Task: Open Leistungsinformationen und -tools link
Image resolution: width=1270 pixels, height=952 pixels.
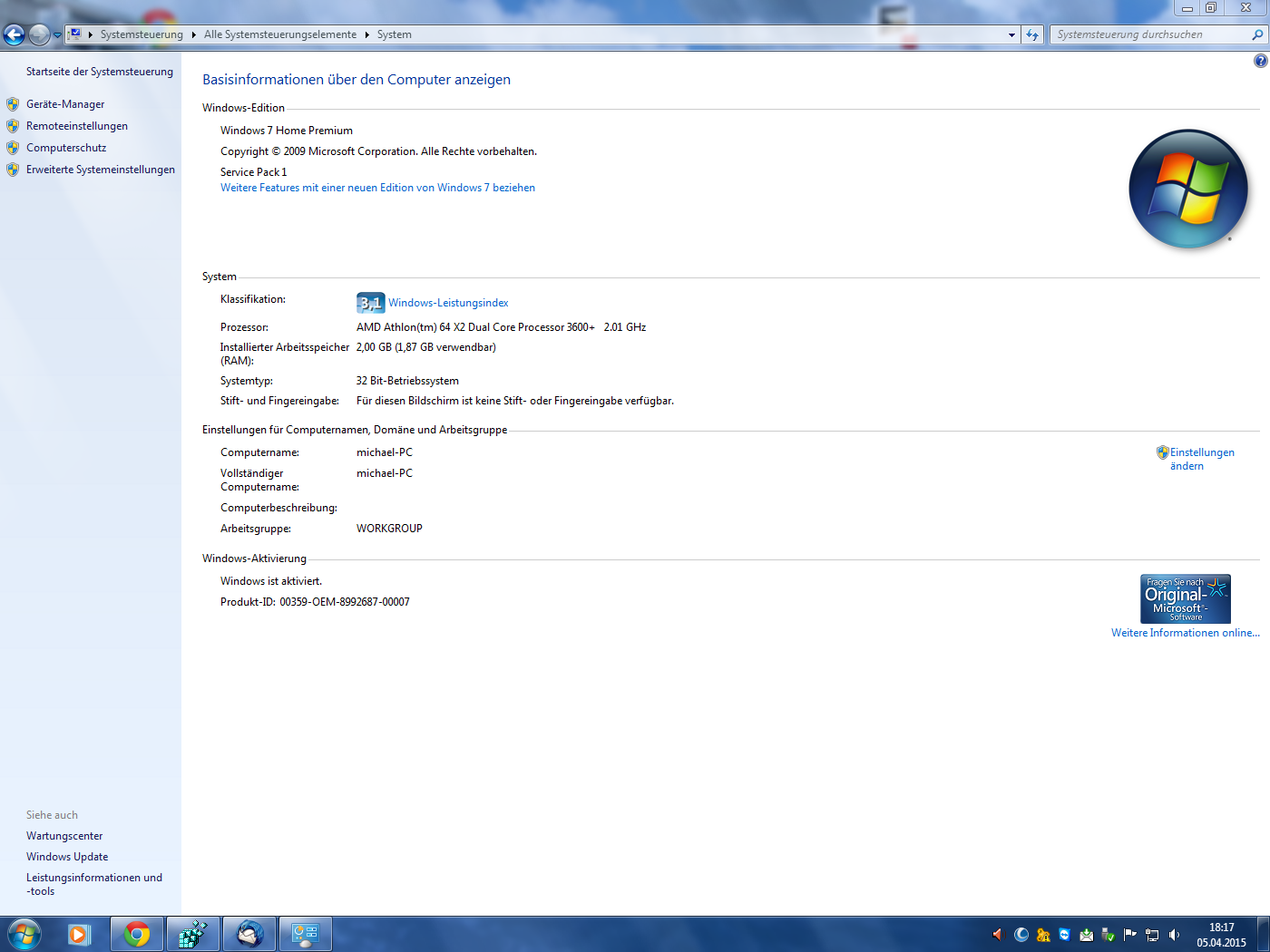Action: pos(94,884)
